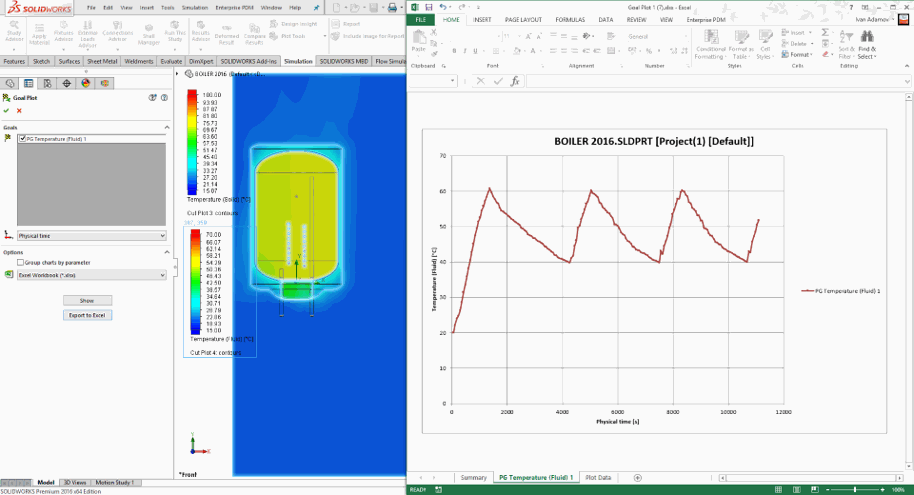The height and width of the screenshot is (495, 914).
Task: Click the Compare Results icon
Action: coord(254,32)
